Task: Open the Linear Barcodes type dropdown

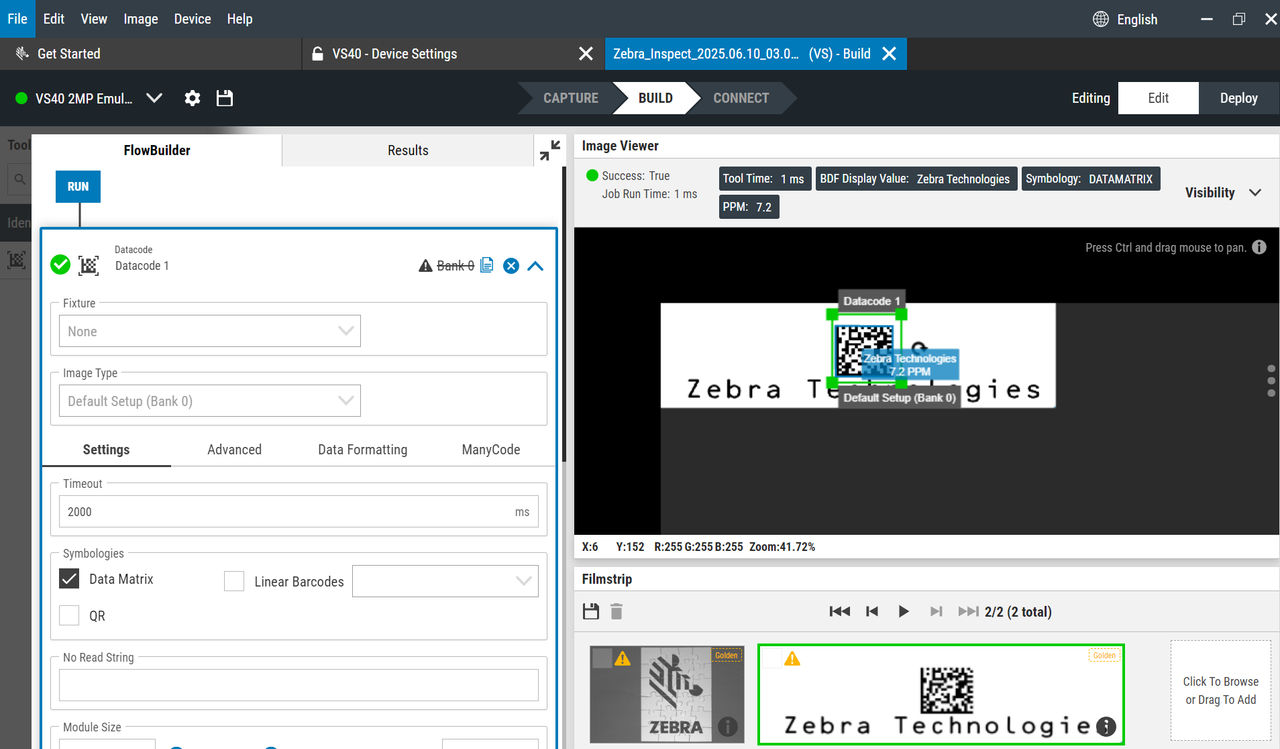Action: (445, 581)
